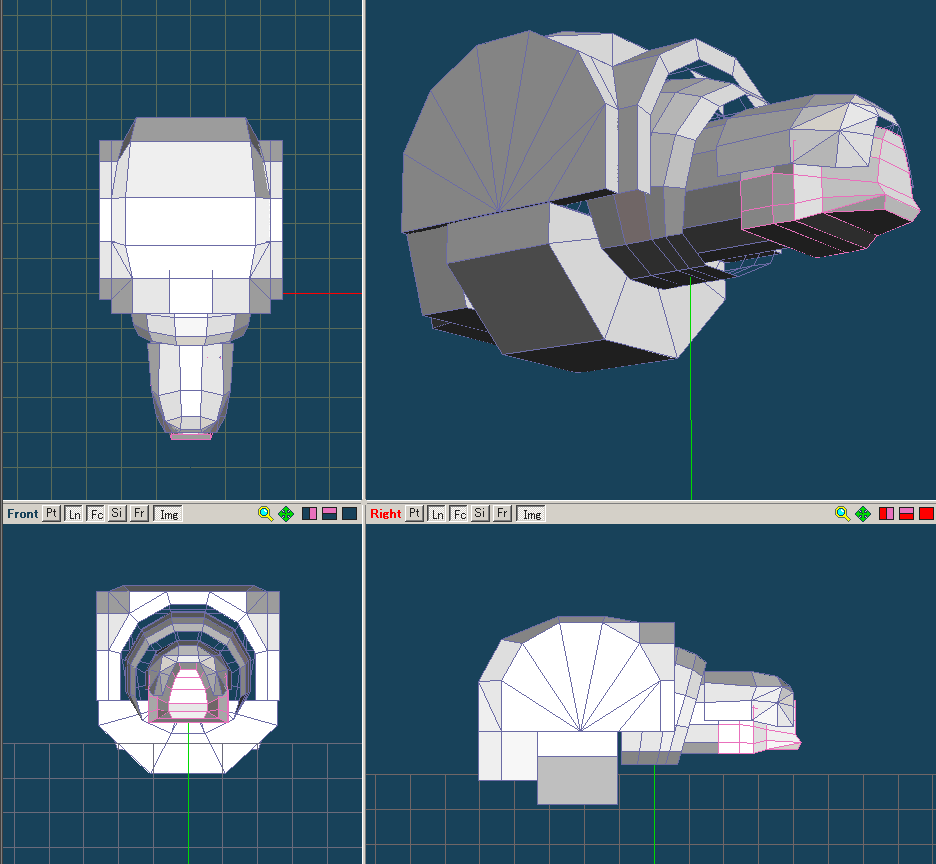The width and height of the screenshot is (936, 864).
Task: Toggle Img background image in Right view
Action: pyautogui.click(x=532, y=514)
